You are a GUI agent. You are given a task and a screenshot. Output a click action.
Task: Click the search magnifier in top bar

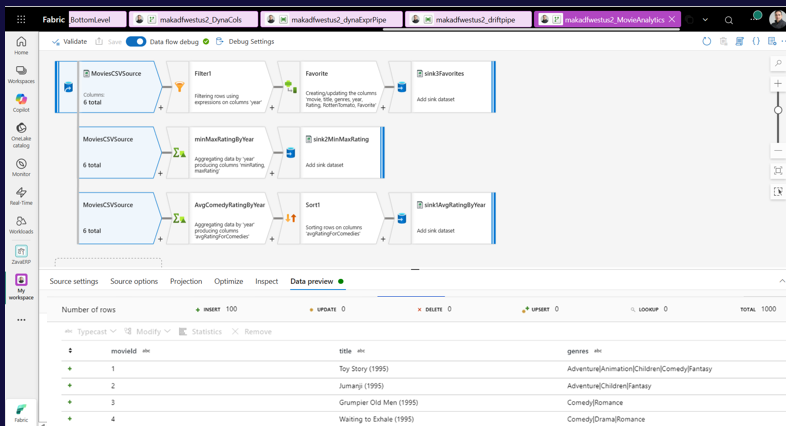[729, 20]
